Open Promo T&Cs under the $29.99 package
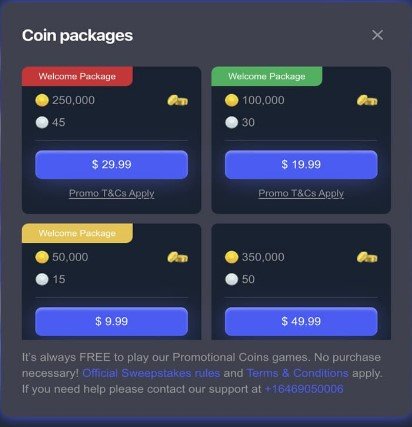412x427 pixels. (111, 193)
